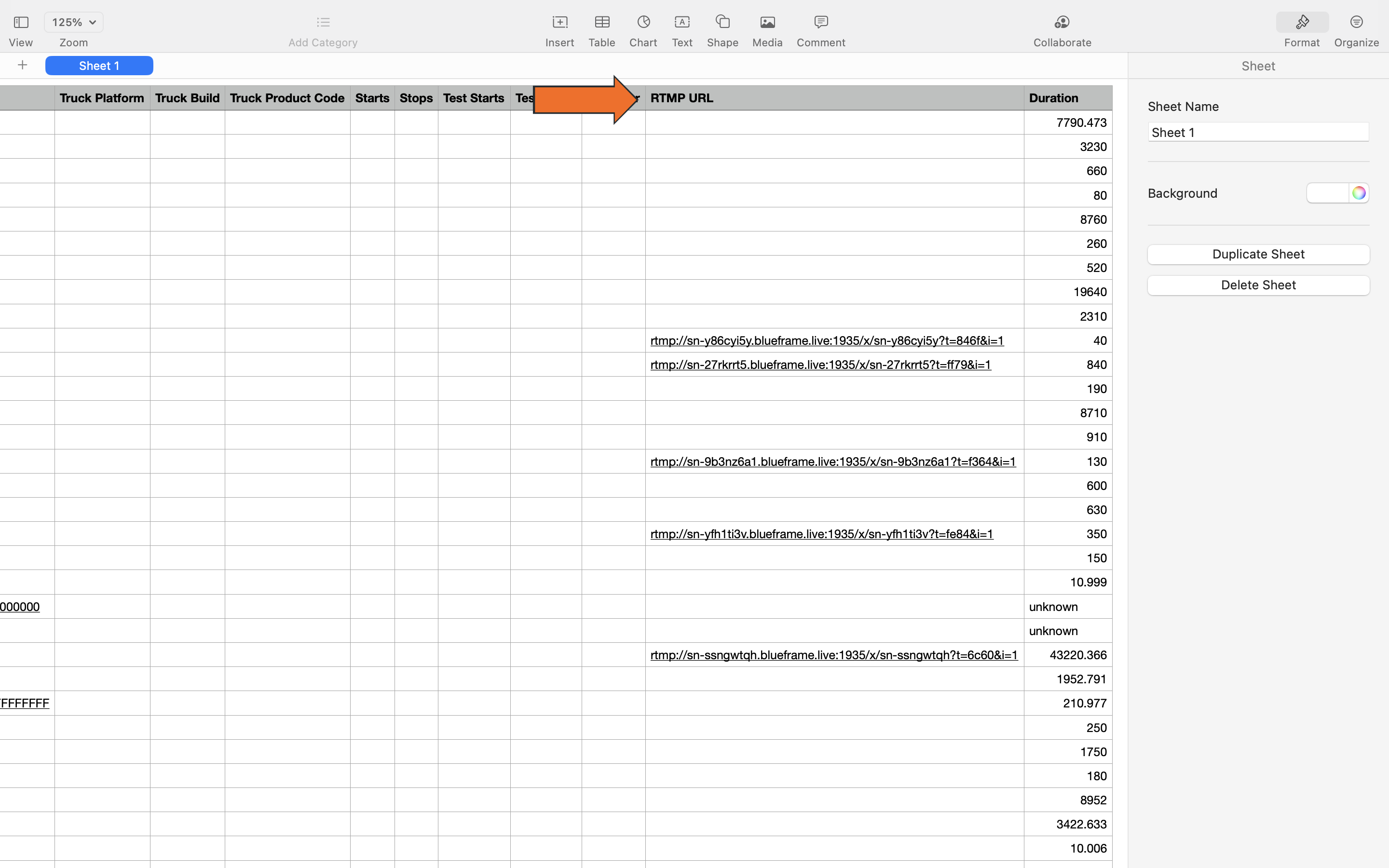Toggle the Format inspector

pyautogui.click(x=1302, y=22)
